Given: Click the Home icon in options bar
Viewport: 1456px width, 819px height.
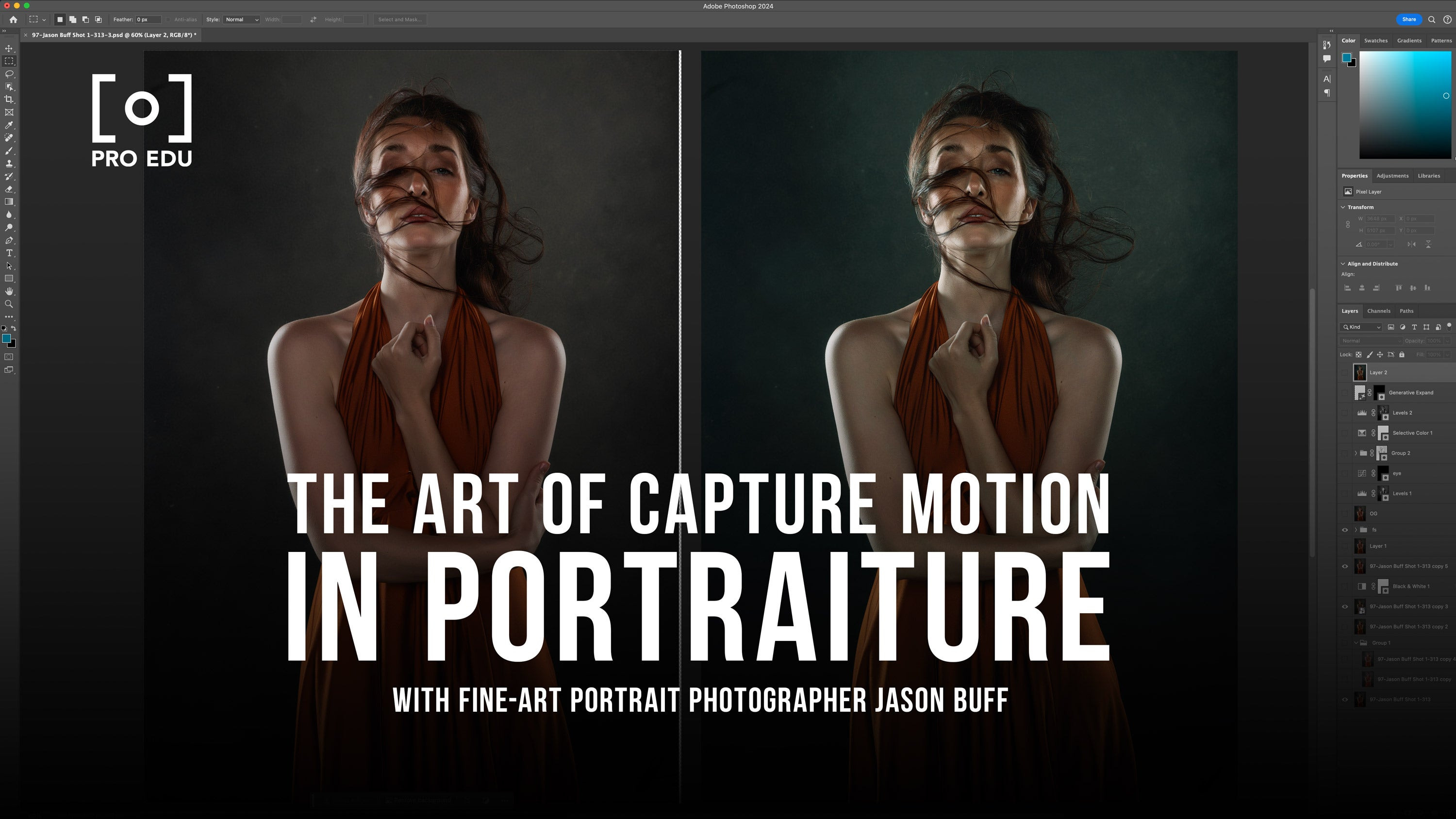Looking at the screenshot, I should tap(13, 19).
